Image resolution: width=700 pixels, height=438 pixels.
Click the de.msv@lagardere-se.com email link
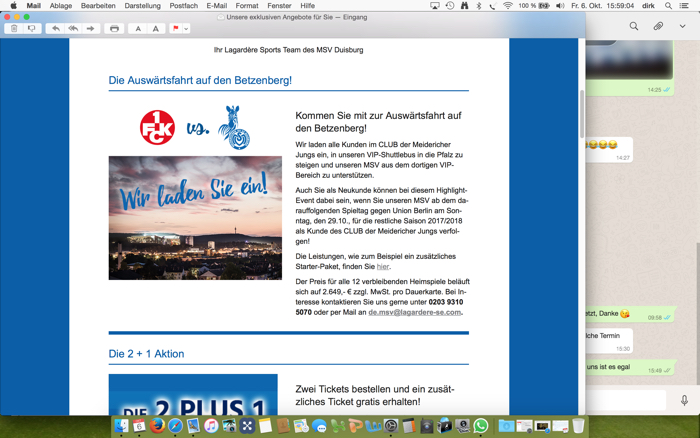[x=414, y=312]
